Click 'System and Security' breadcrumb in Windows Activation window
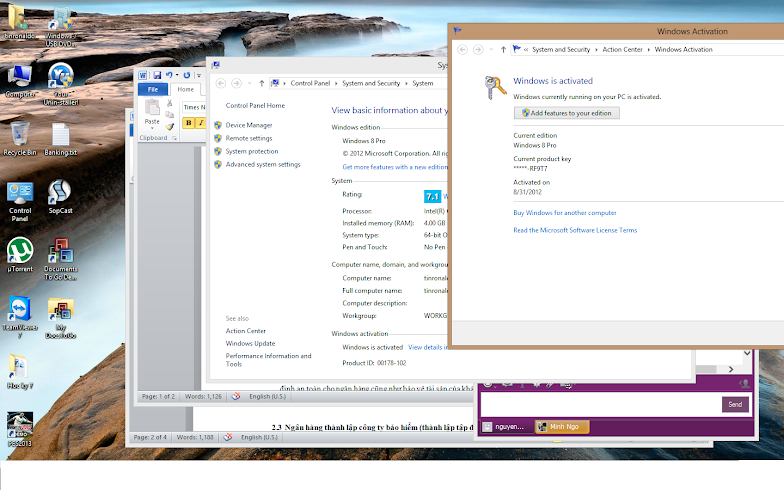Image resolution: width=784 pixels, height=490 pixels. pos(561,50)
